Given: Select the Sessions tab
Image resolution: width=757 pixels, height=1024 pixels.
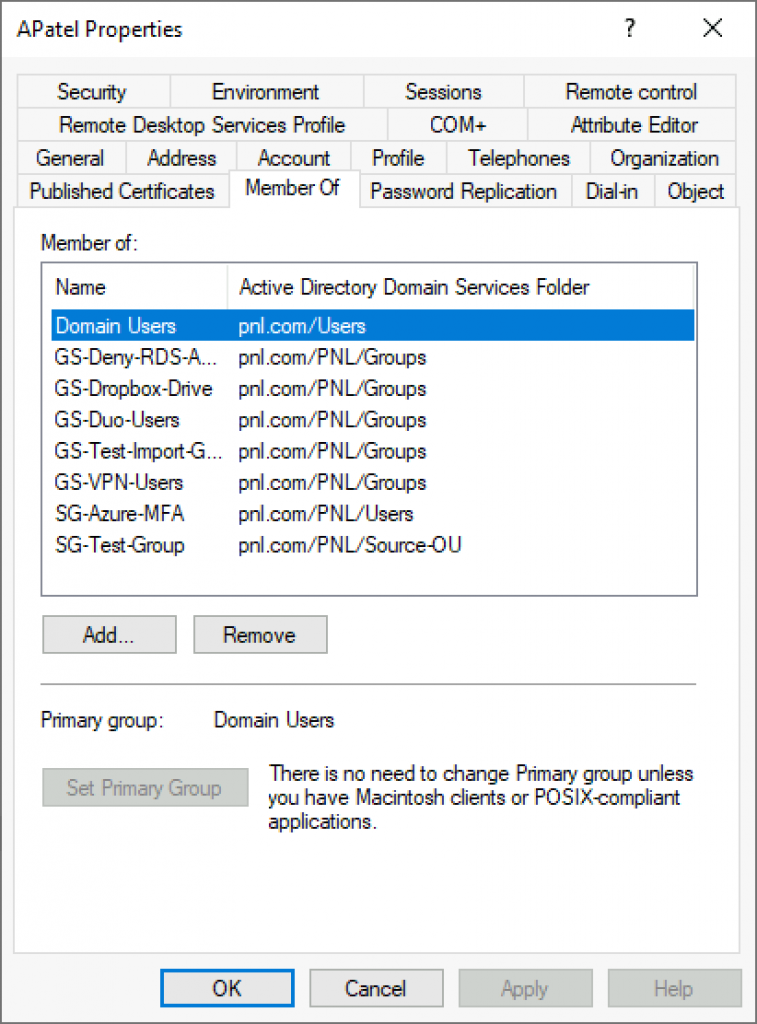Looking at the screenshot, I should 443,92.
